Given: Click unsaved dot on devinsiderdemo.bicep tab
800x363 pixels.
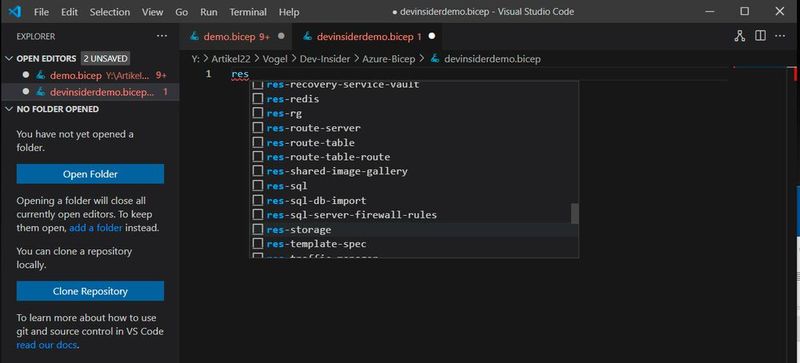Looking at the screenshot, I should 432,36.
